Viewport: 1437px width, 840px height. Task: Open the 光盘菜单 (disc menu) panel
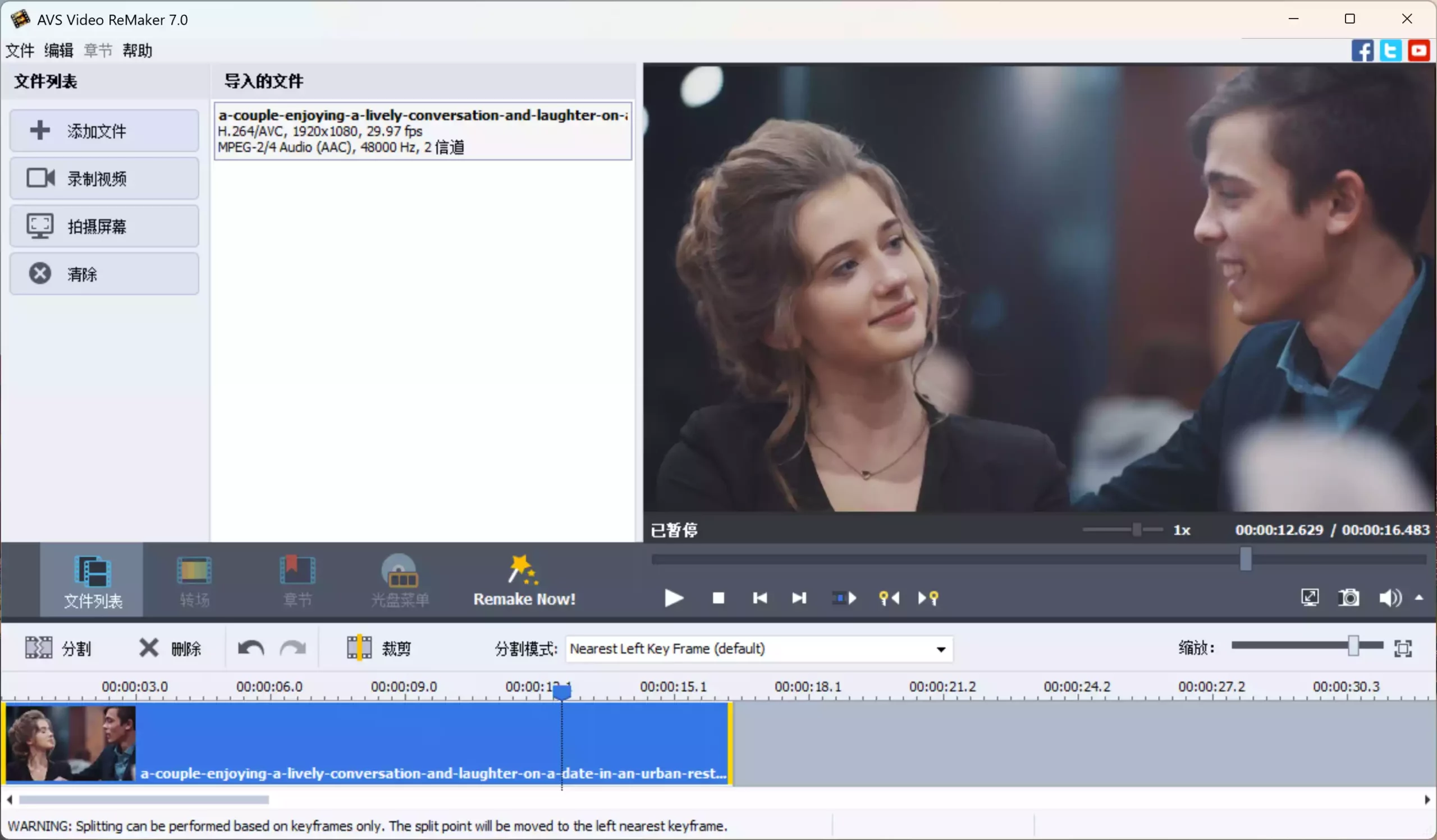click(400, 580)
